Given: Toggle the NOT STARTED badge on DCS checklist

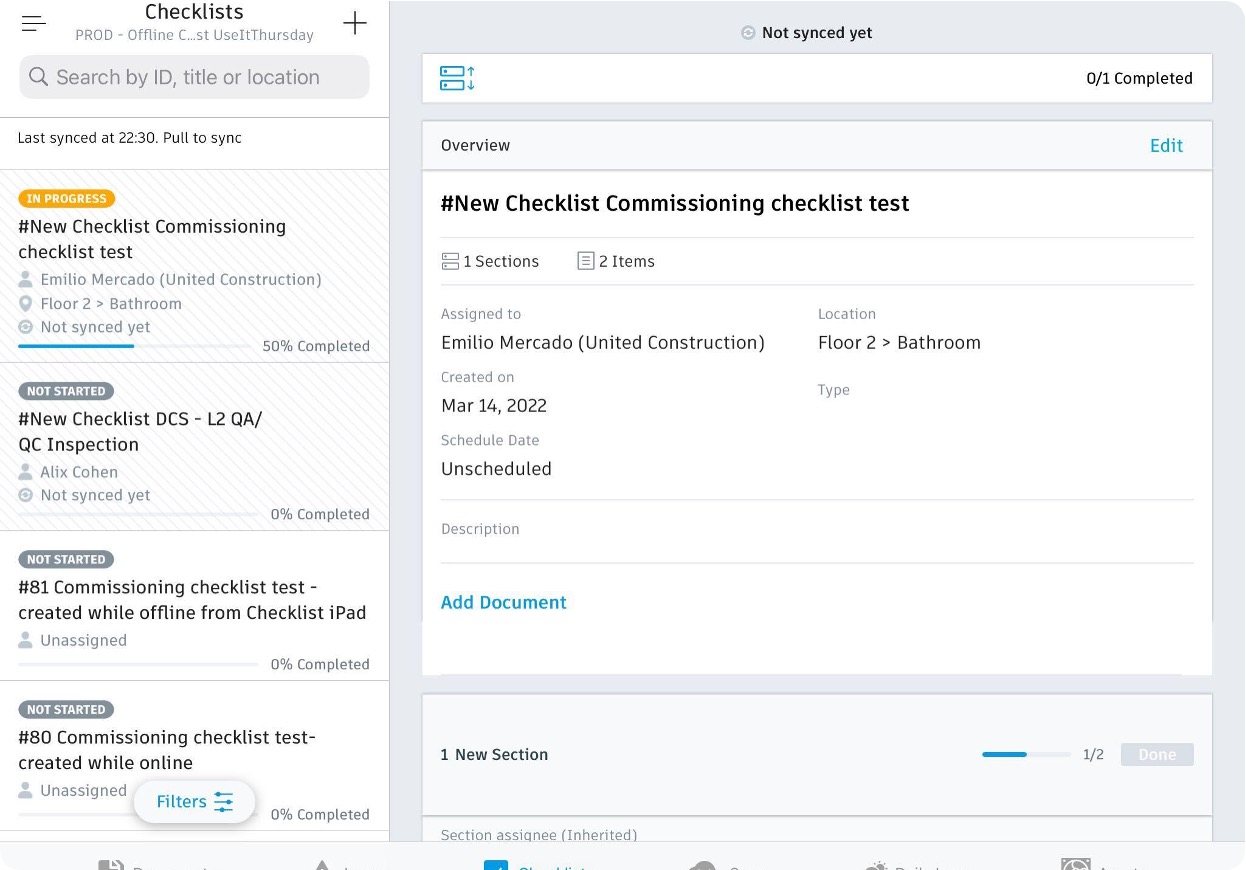Looking at the screenshot, I should pos(66,391).
